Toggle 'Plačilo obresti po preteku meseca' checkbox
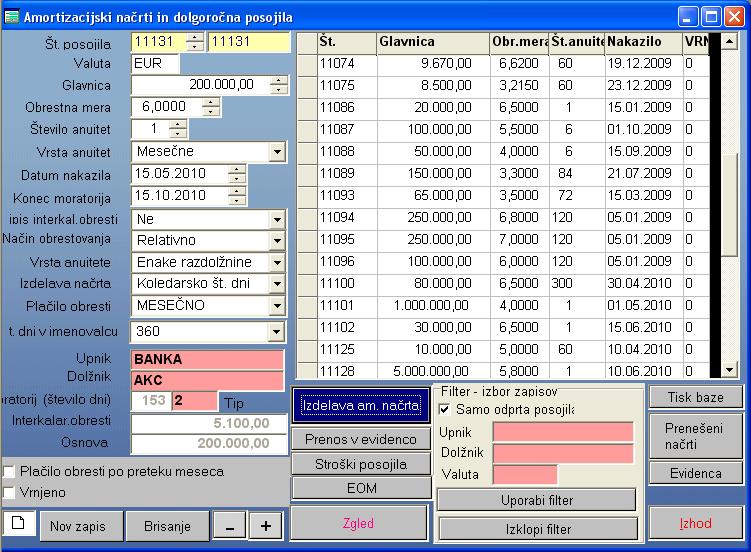This screenshot has height=552, width=751. tap(9, 471)
